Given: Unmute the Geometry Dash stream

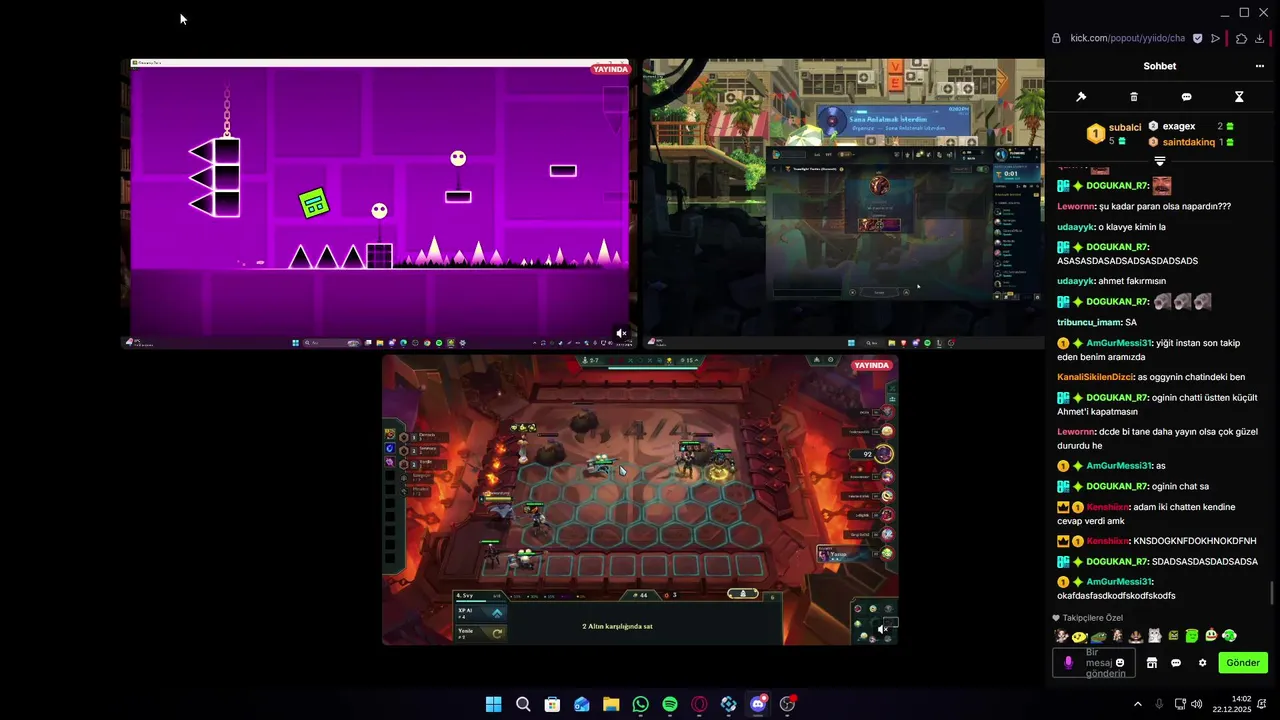Looking at the screenshot, I should [x=621, y=333].
